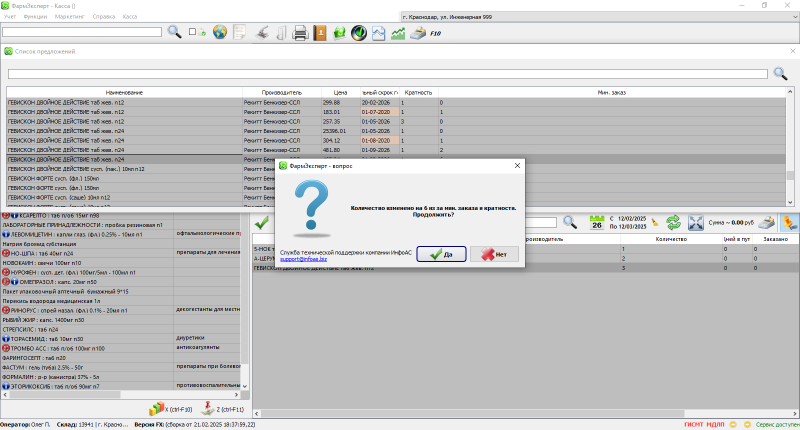
Task: Open the Маркетинг menu
Action: pos(69,18)
